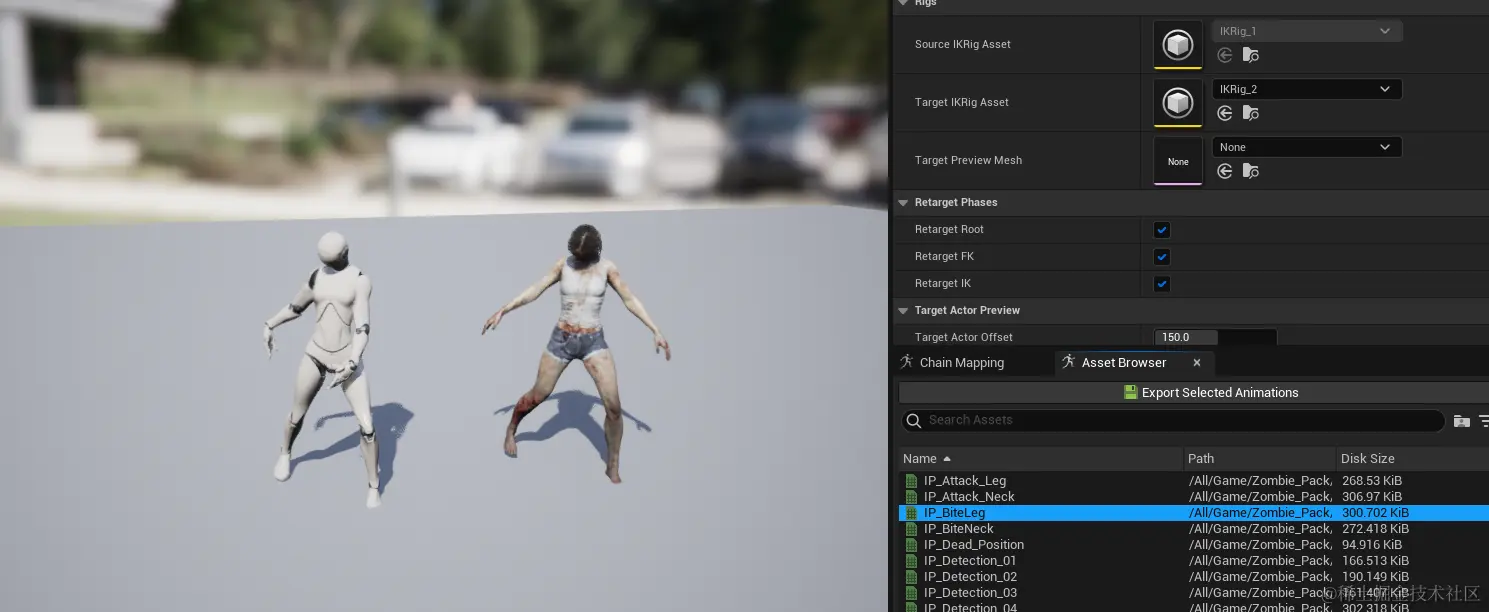This screenshot has height=612, width=1489.
Task: Toggle the Retarget FK checkbox
Action: tap(1161, 256)
